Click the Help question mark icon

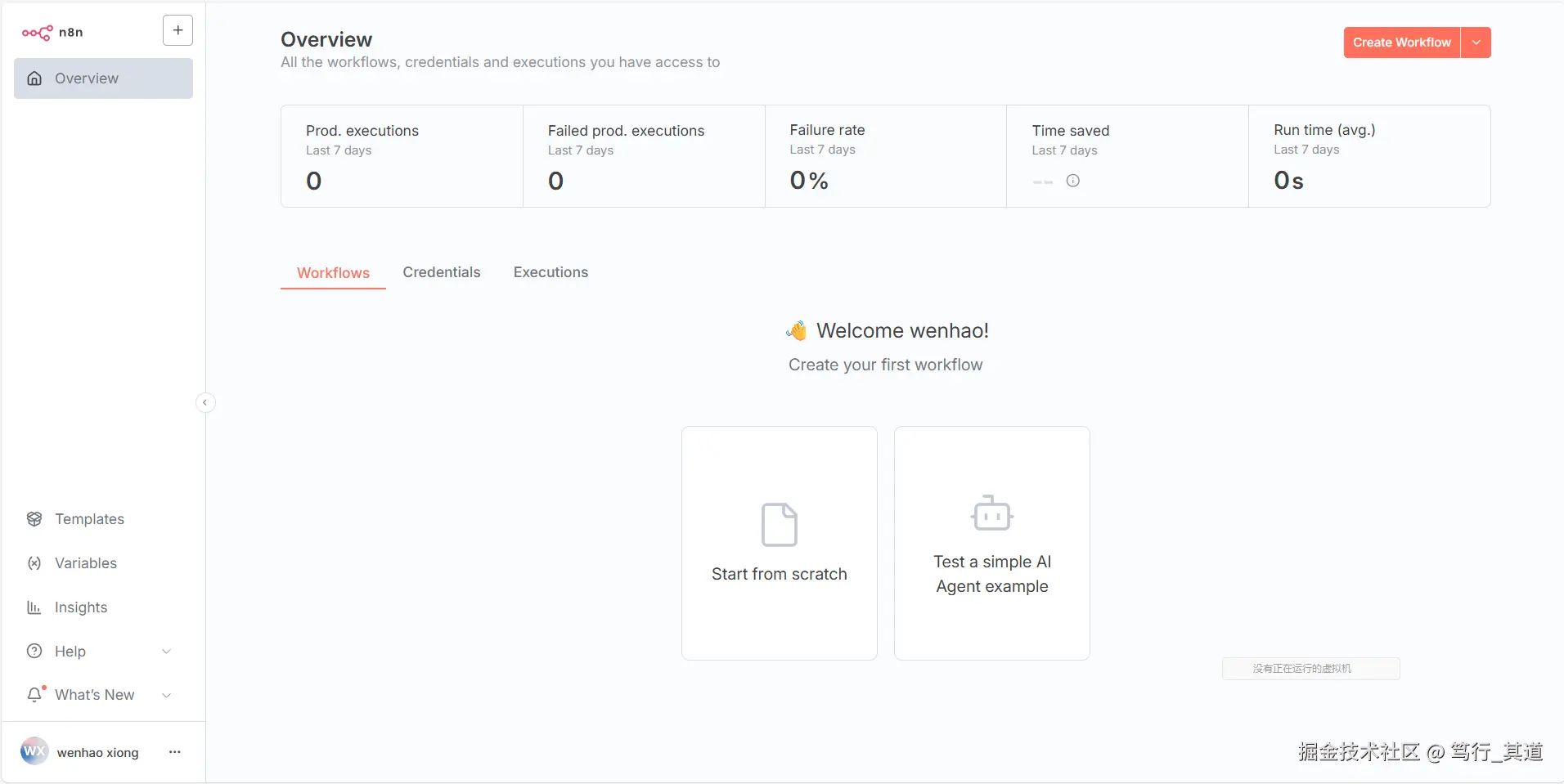coord(34,652)
